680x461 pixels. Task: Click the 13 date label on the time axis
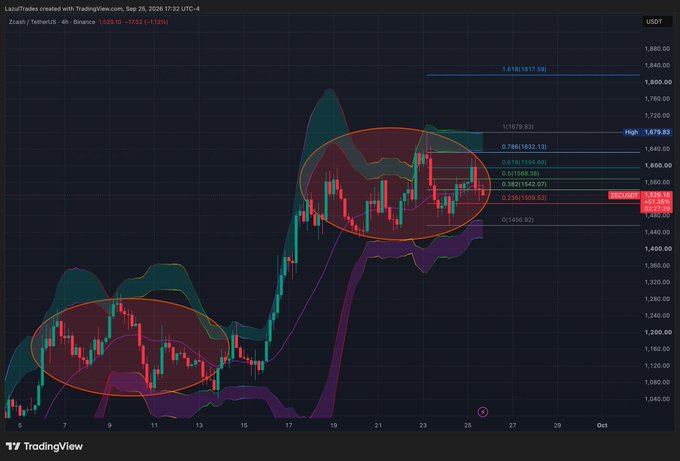pos(199,425)
